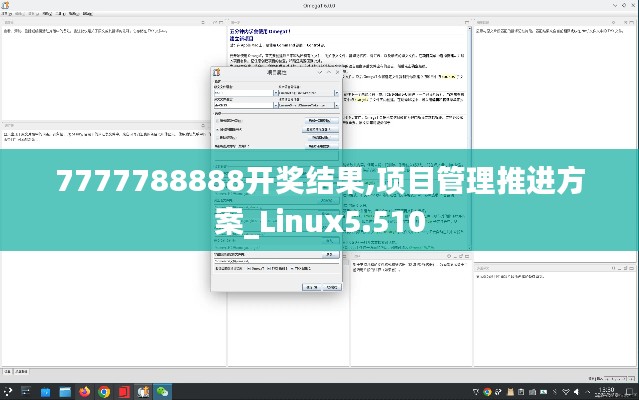Click the clock in the system tray
639x400 pixels.
(607, 392)
